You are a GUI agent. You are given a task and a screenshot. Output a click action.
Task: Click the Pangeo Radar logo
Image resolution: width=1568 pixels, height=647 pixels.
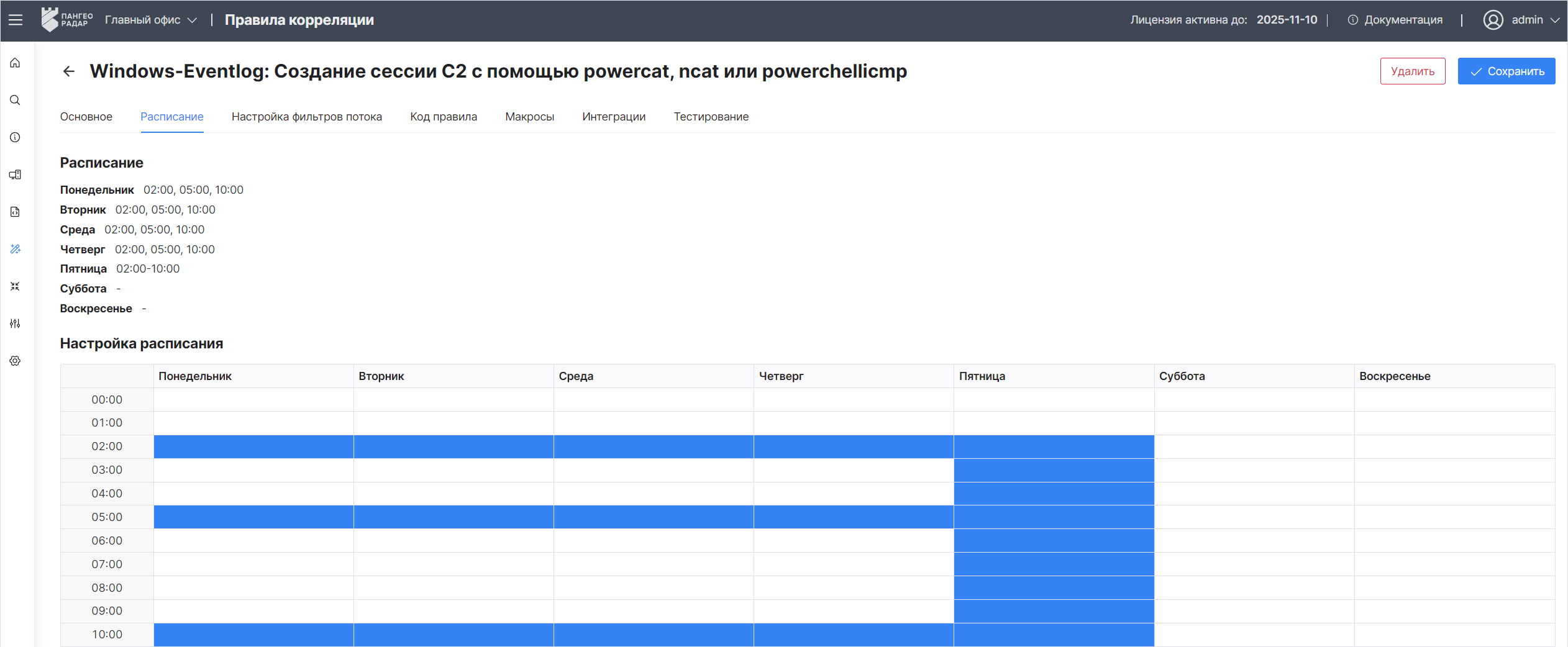tap(66, 20)
